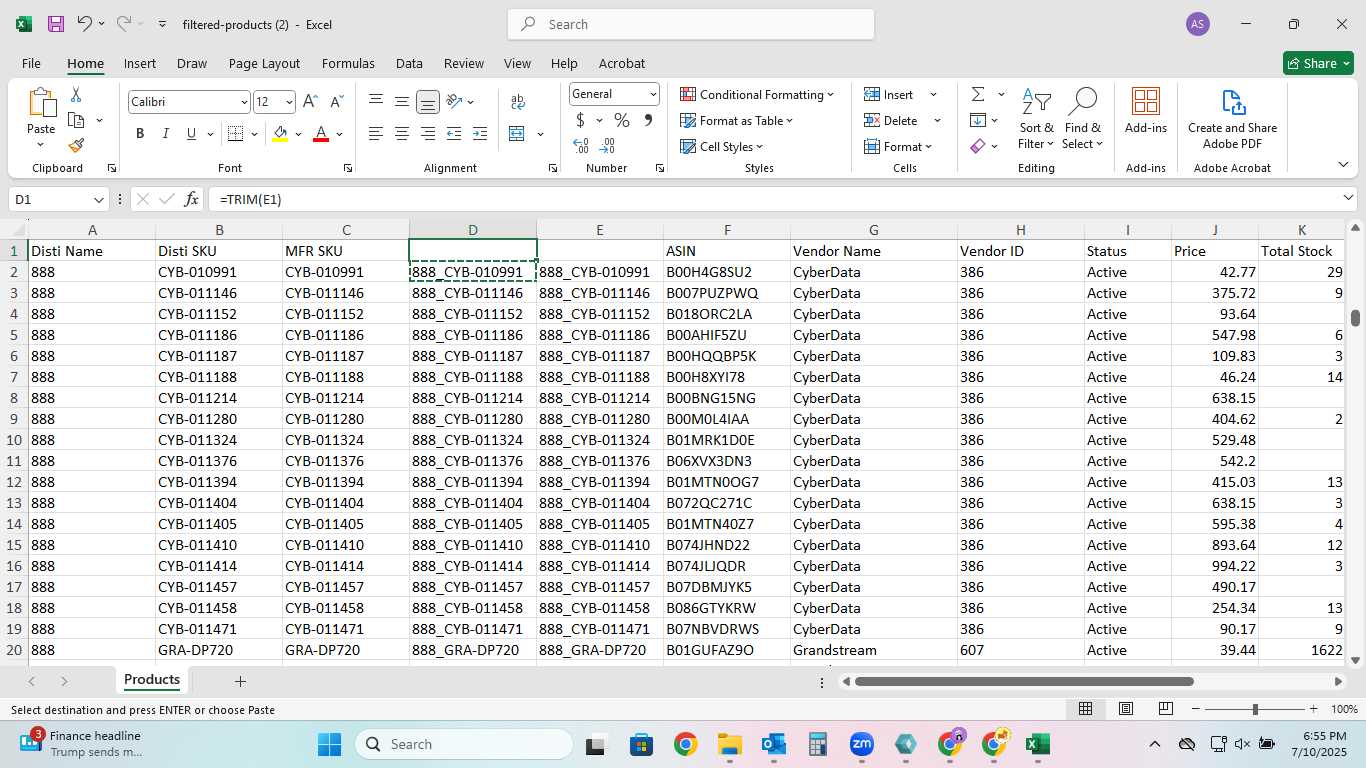Open the General number format dropdown
The width and height of the screenshot is (1366, 768).
[x=653, y=94]
